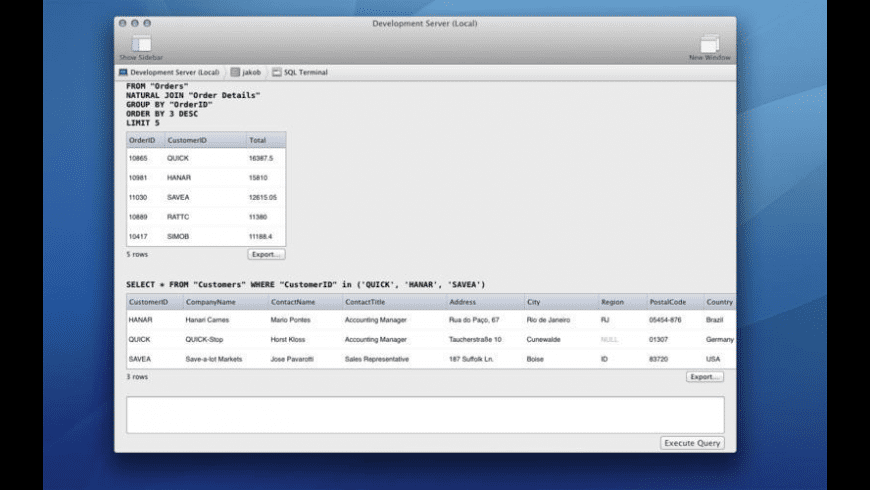Select the order row 10865 QUICK

[x=205, y=158]
